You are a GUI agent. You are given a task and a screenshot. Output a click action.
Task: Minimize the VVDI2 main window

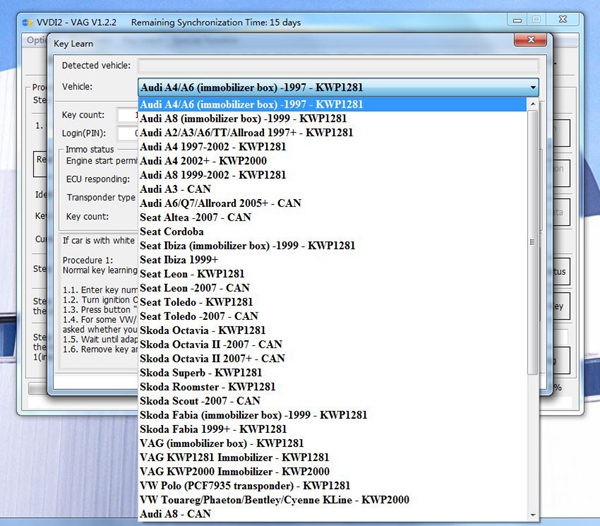[x=517, y=20]
